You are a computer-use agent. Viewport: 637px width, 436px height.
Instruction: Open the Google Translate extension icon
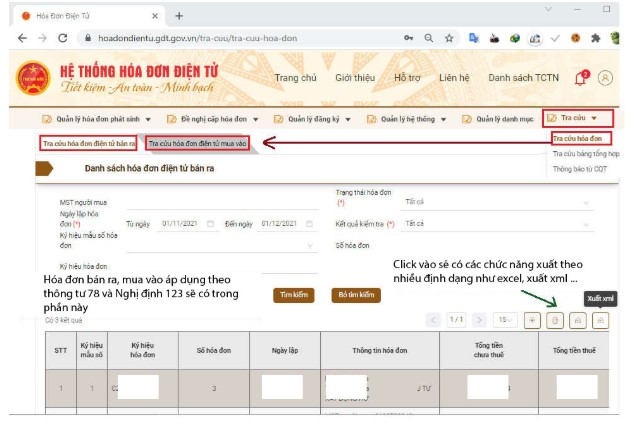[474, 38]
